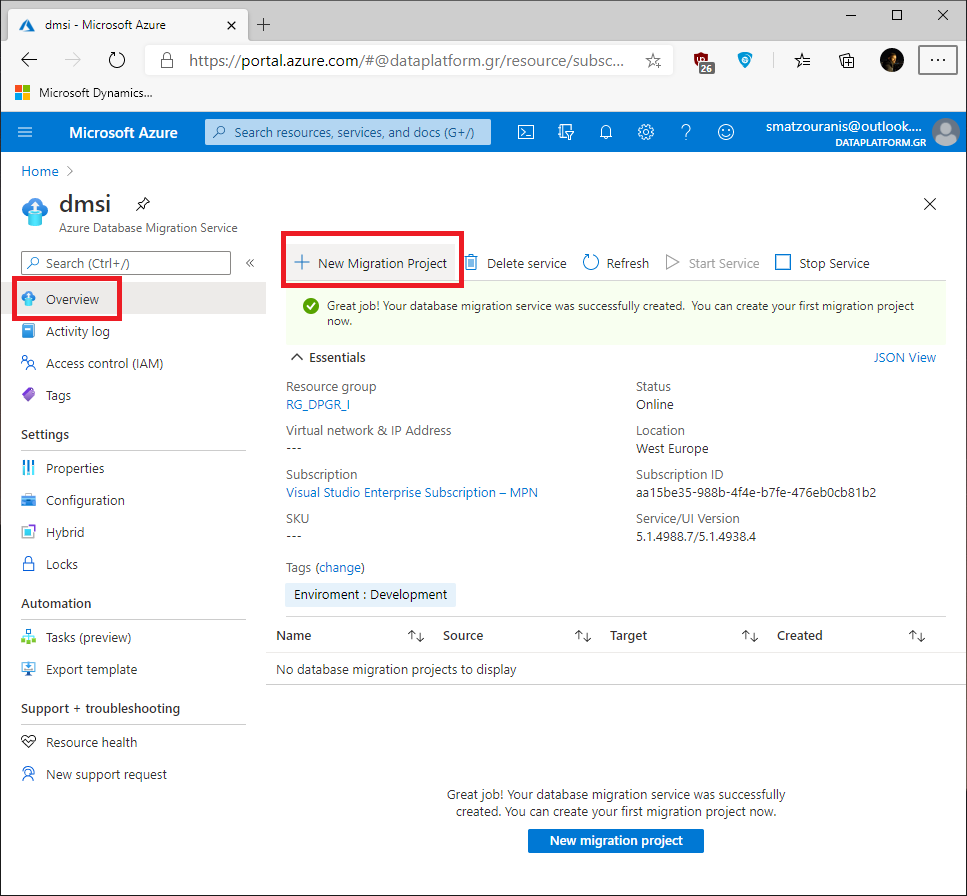
Task: Click the Azure global search bar
Action: click(348, 132)
